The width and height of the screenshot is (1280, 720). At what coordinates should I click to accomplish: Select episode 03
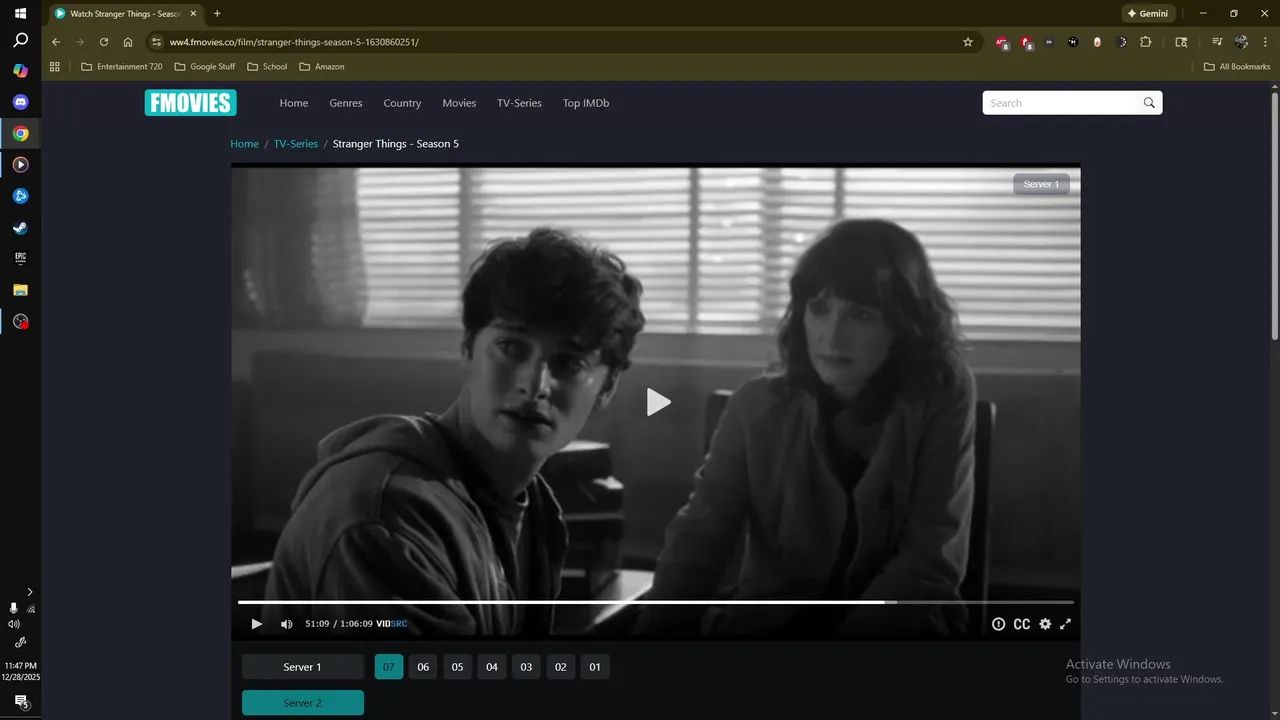point(526,667)
